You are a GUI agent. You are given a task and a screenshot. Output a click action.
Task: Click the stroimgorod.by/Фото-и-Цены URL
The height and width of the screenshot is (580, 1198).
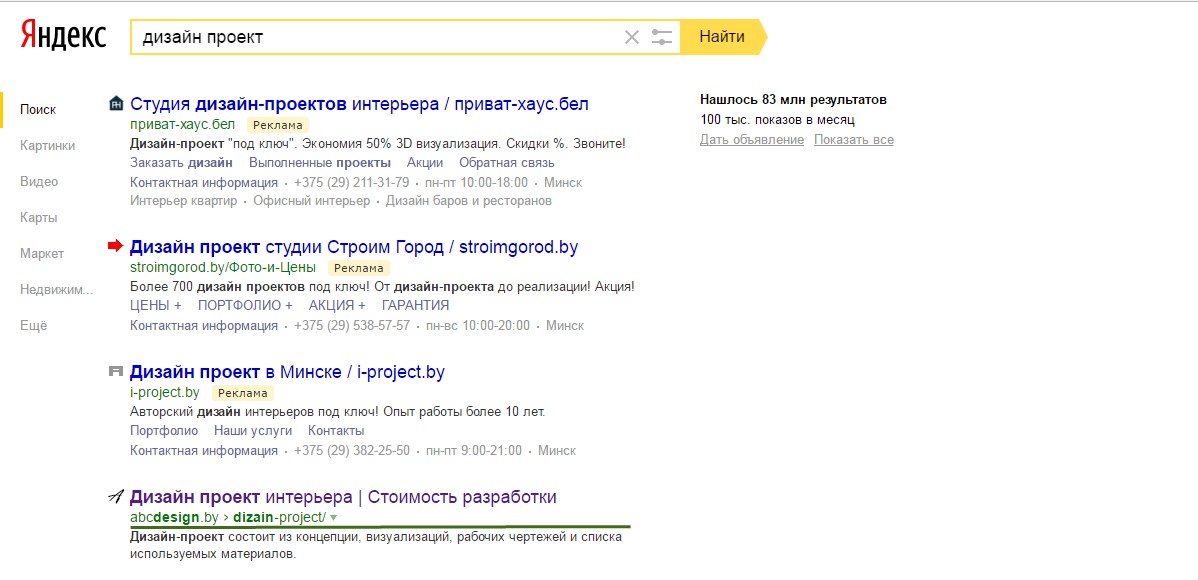coord(222,267)
